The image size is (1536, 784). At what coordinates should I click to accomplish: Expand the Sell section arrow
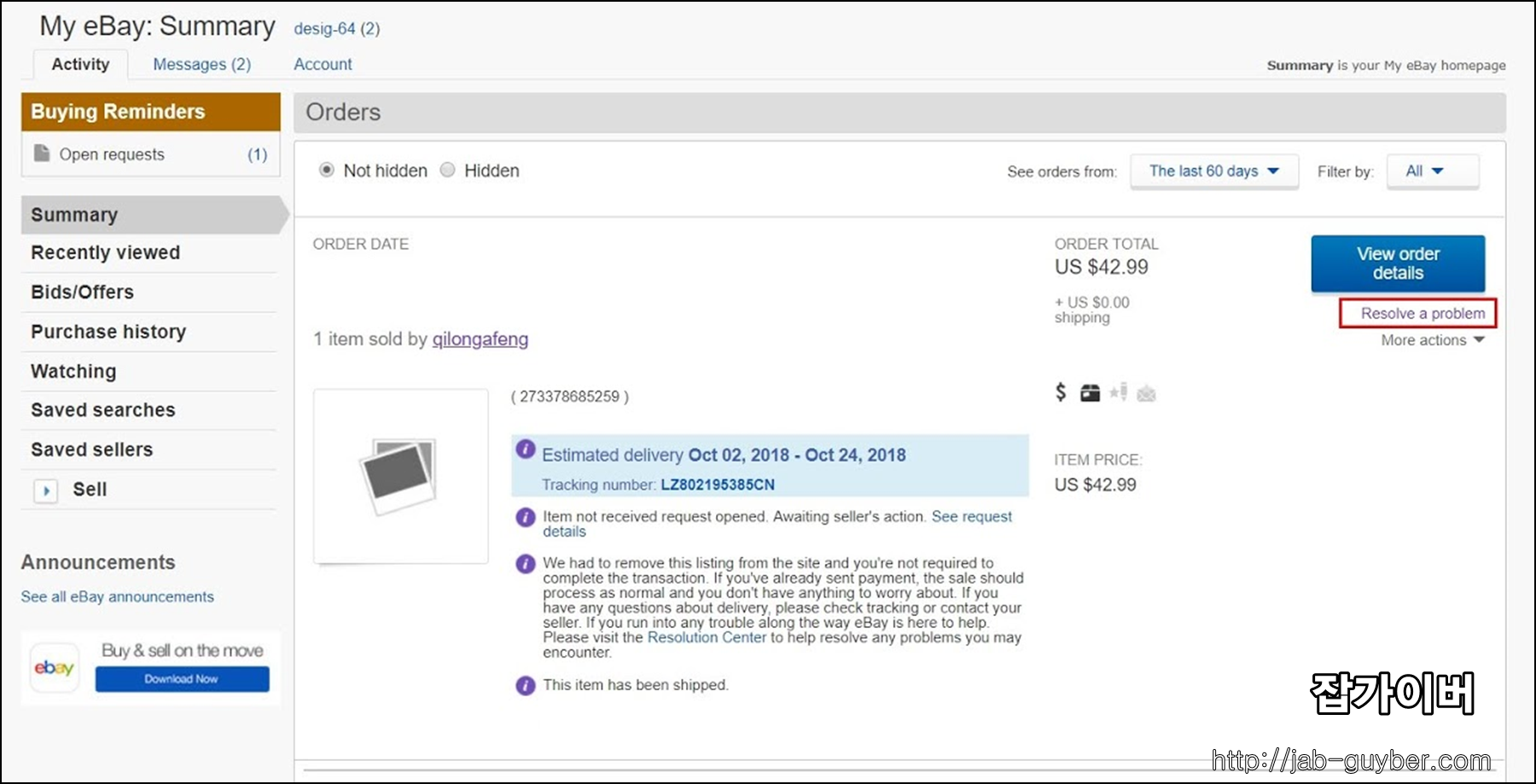click(x=46, y=491)
